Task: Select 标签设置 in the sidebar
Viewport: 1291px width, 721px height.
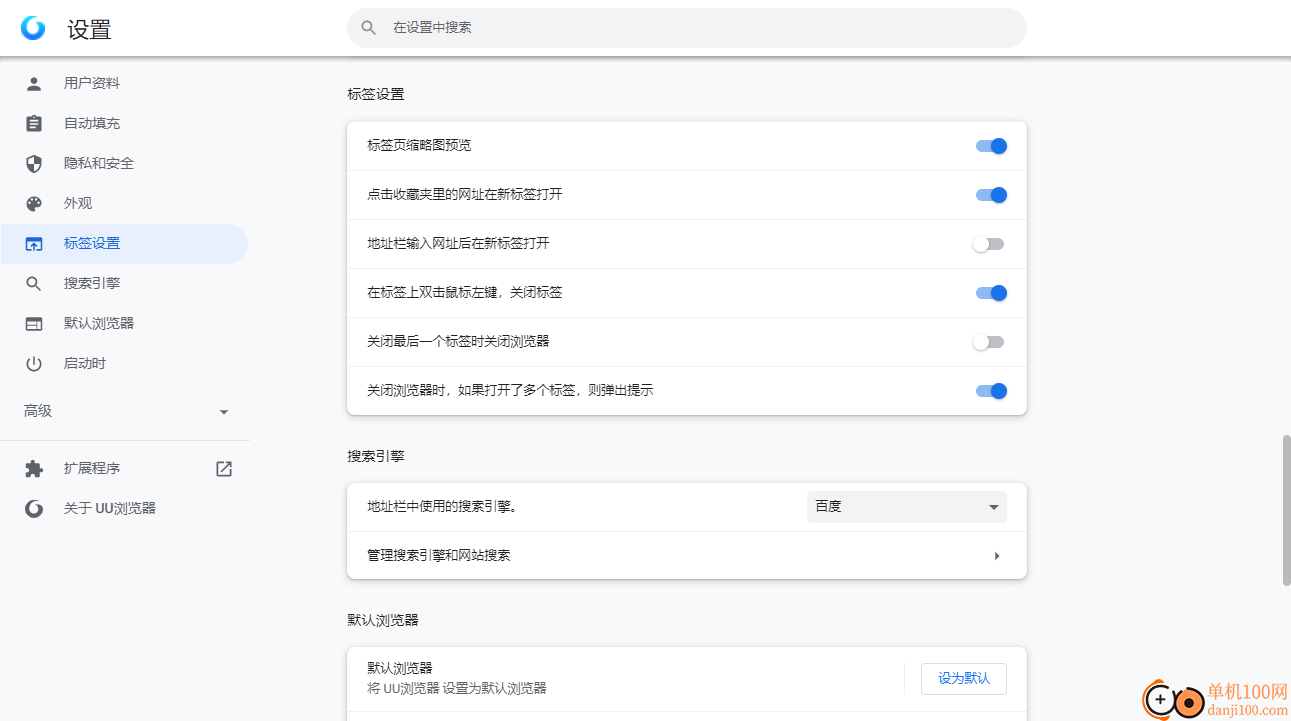Action: 124,243
